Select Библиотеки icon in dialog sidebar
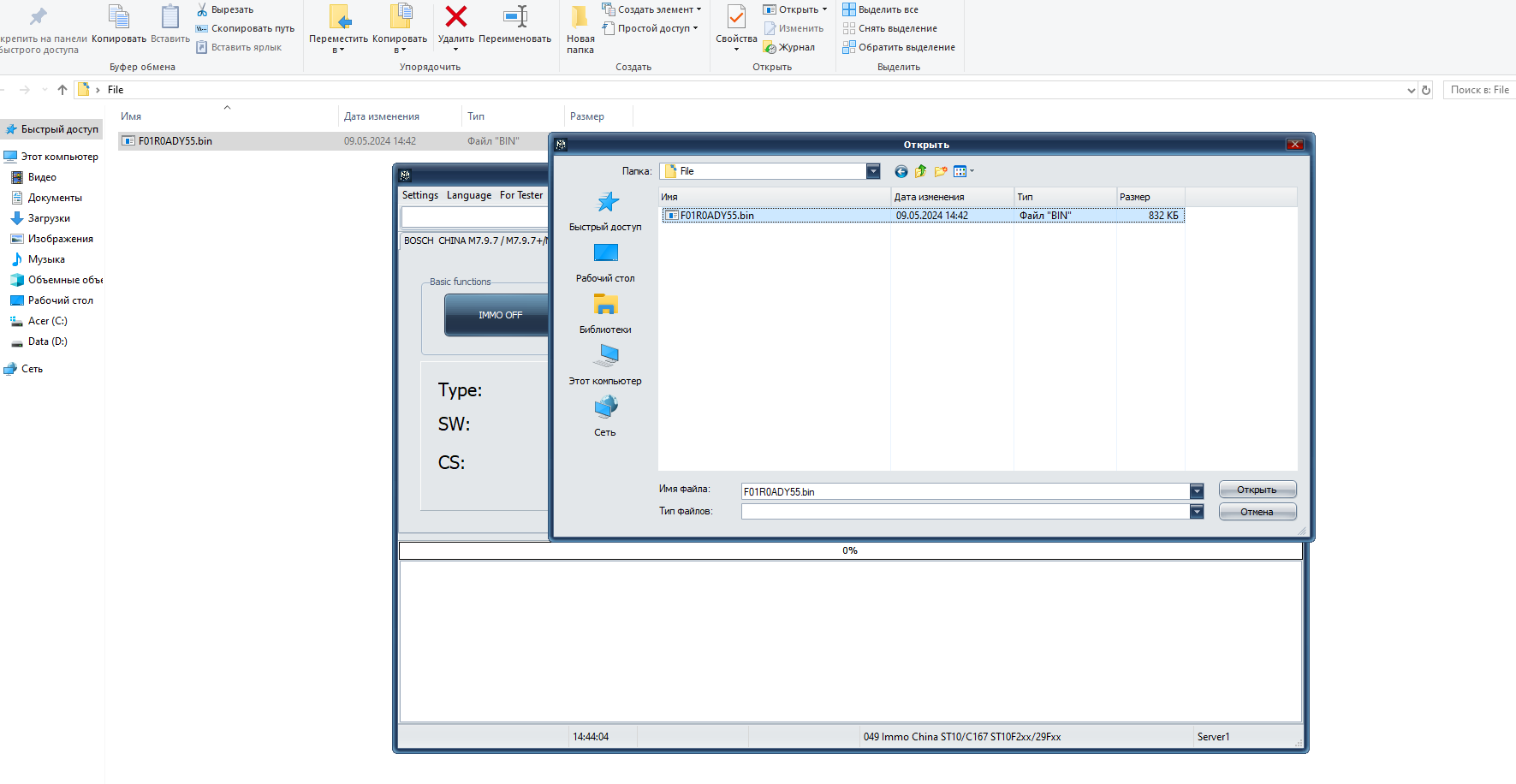This screenshot has height=784, width=1516. pyautogui.click(x=606, y=304)
